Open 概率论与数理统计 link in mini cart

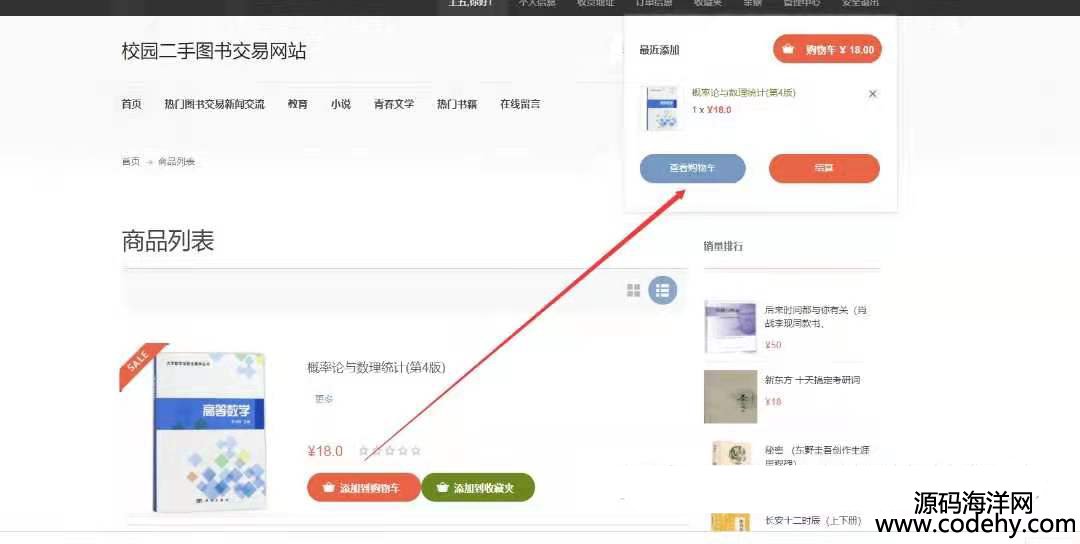[743, 92]
